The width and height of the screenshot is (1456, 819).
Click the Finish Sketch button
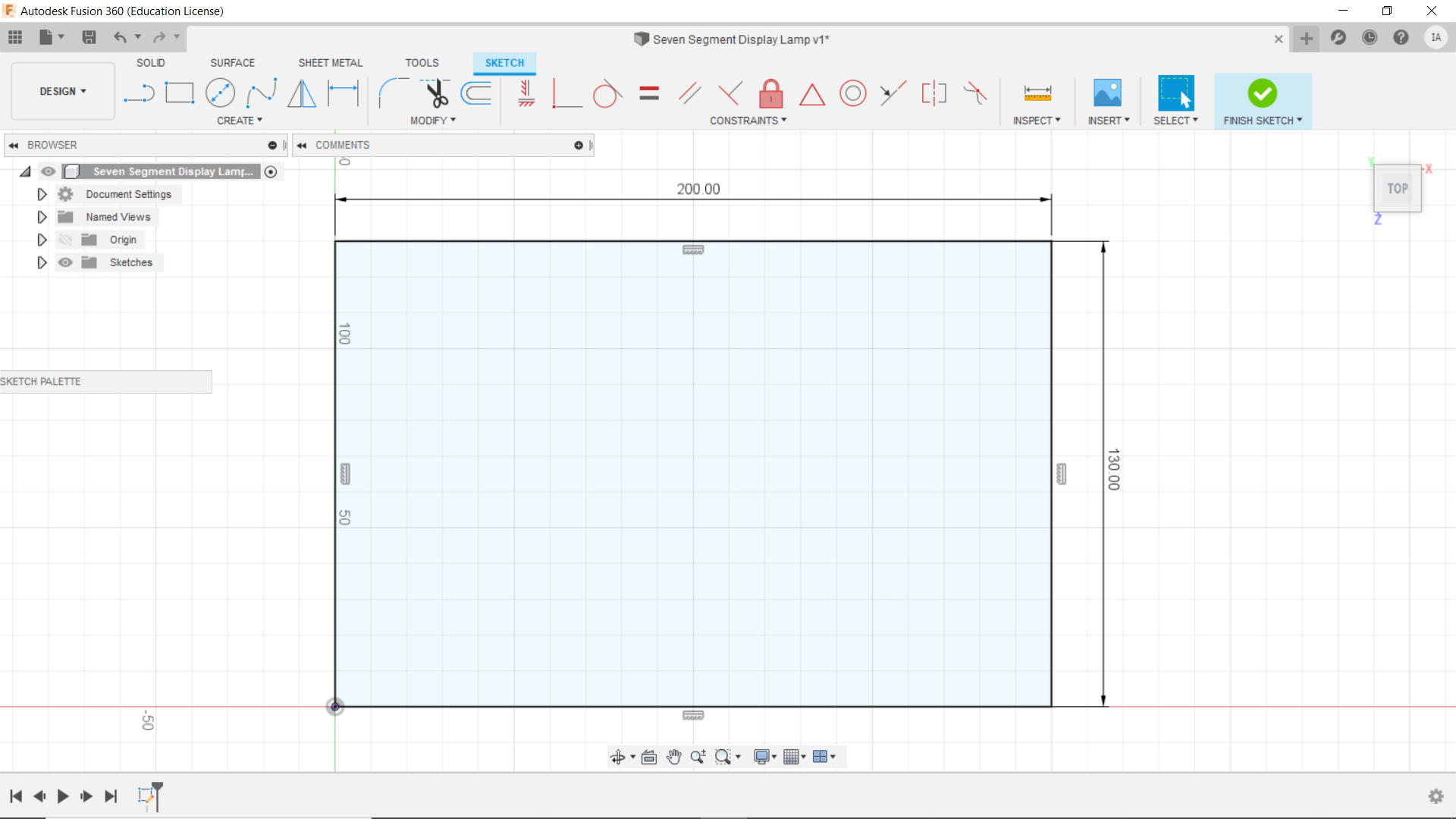(1262, 94)
